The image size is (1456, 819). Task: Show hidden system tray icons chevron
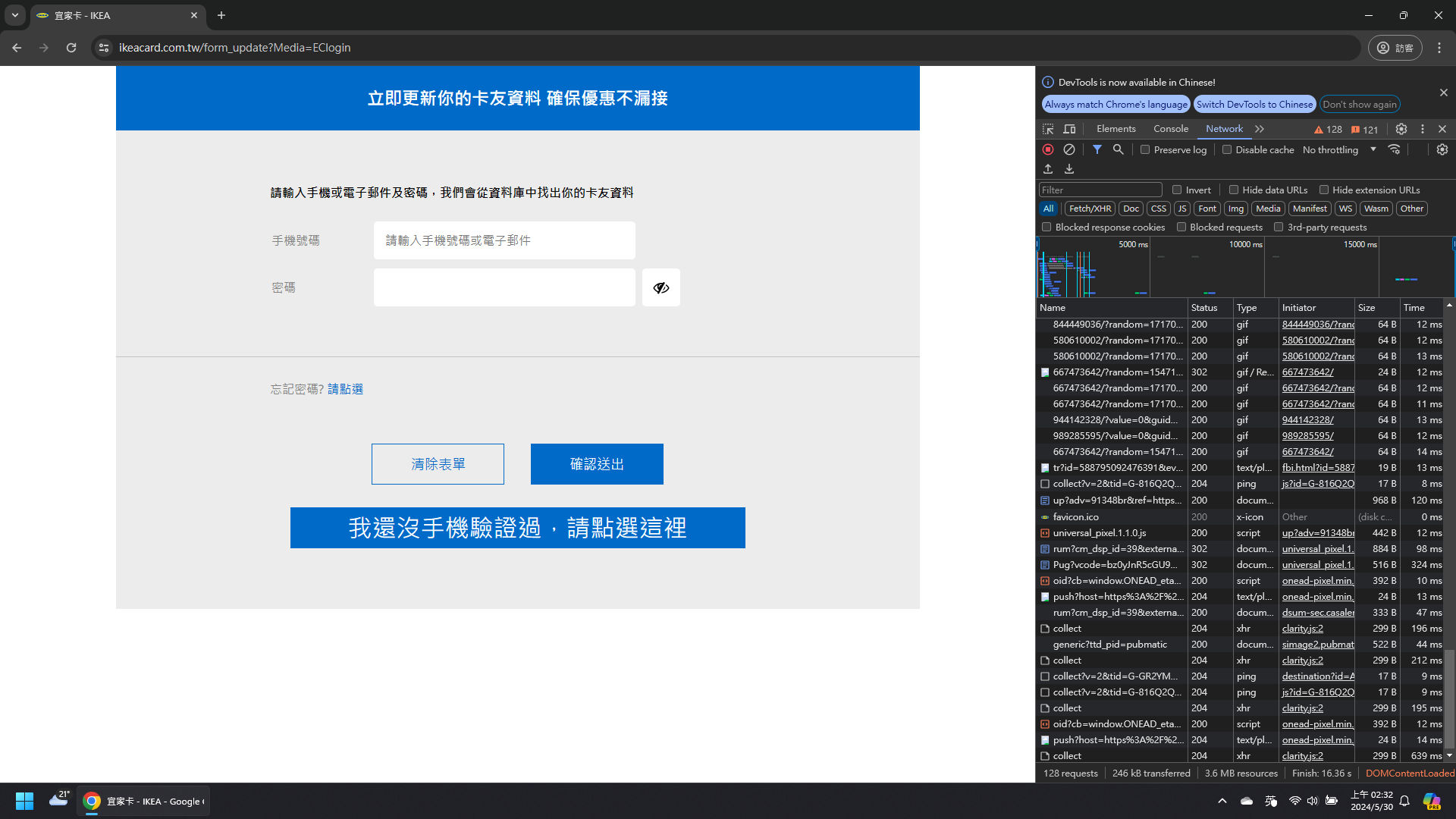pyautogui.click(x=1222, y=801)
